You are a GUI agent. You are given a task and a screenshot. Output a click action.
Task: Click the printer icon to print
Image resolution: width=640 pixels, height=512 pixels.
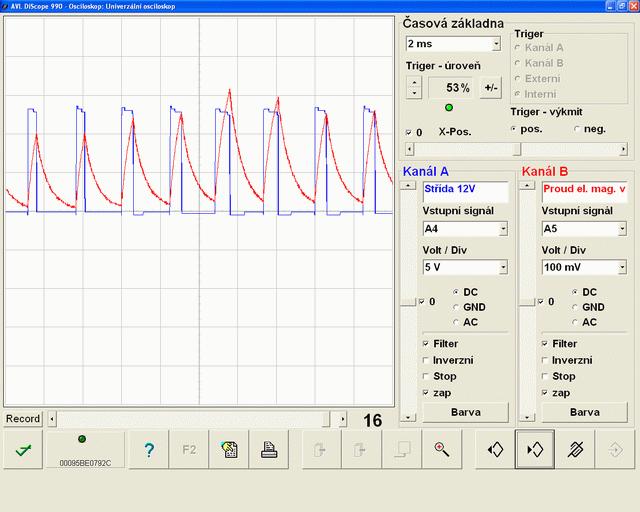coord(269,450)
